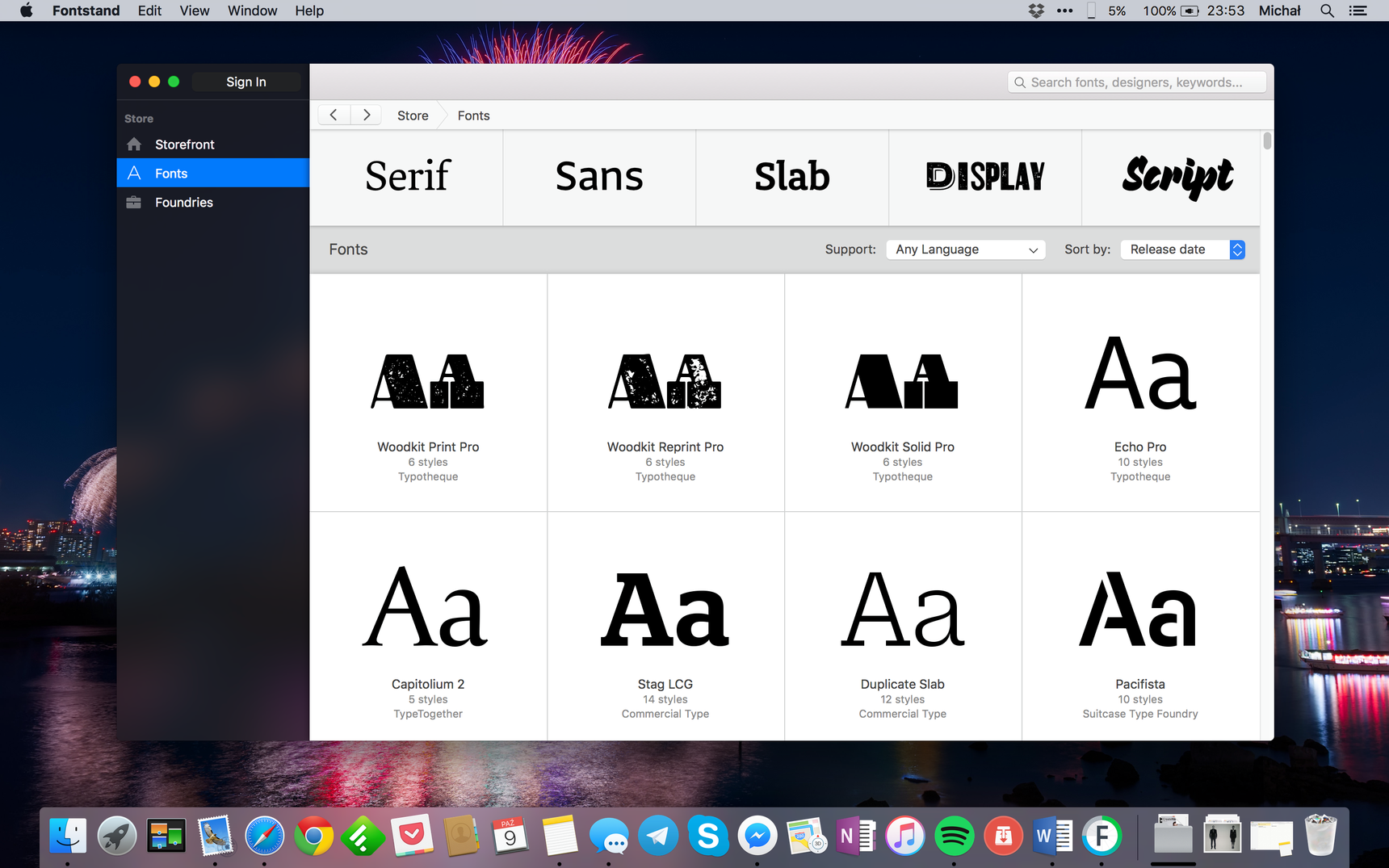Open Spotify from the dock
The width and height of the screenshot is (1389, 868).
pyautogui.click(x=954, y=836)
